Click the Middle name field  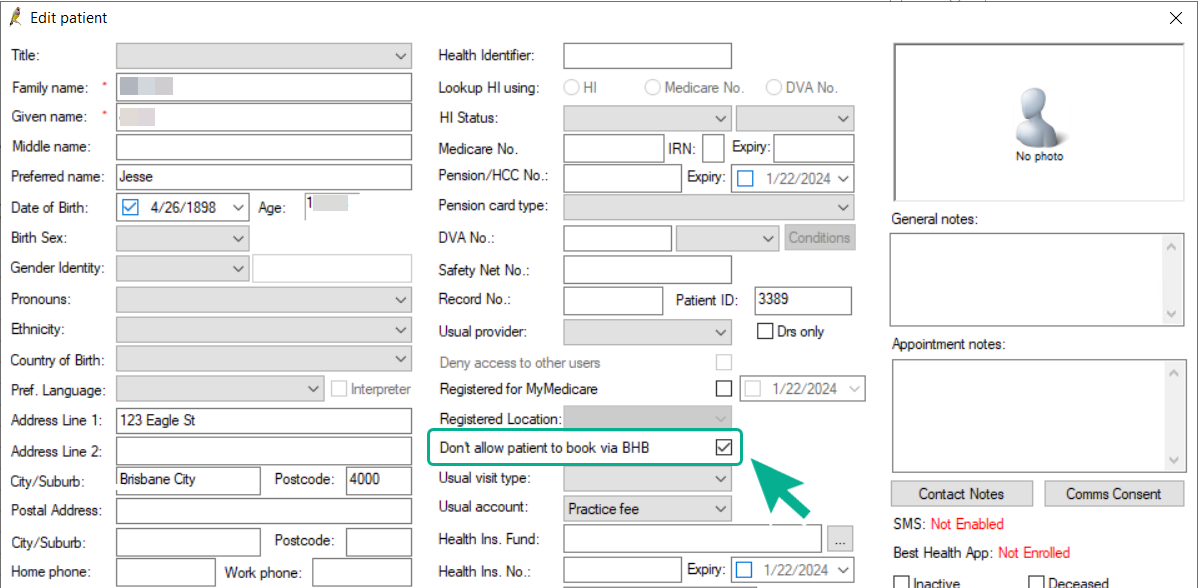(264, 146)
